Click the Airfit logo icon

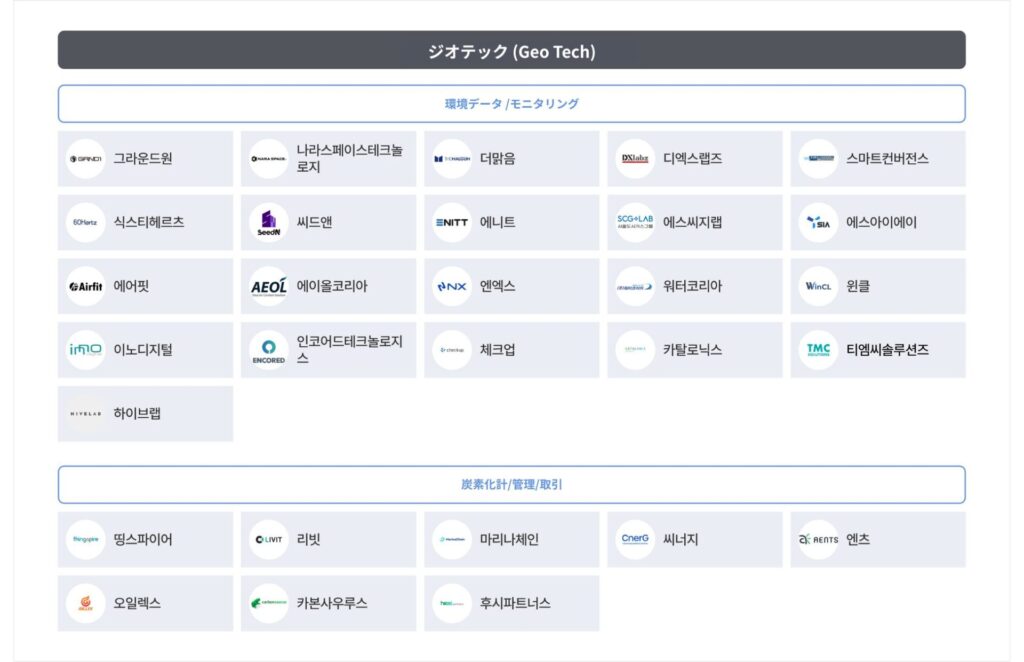coord(86,286)
